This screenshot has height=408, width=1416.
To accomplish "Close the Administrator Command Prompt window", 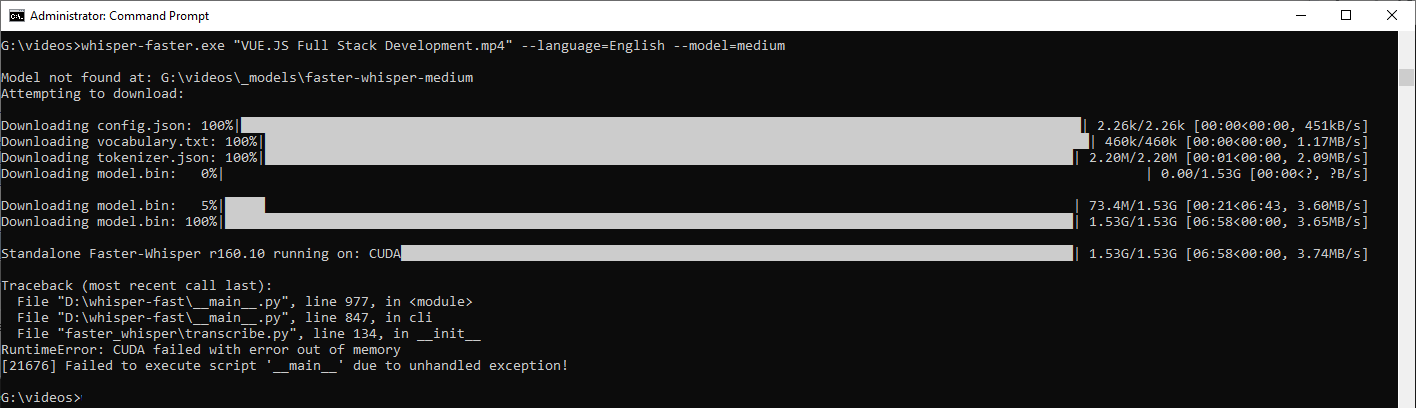I will (1392, 15).
